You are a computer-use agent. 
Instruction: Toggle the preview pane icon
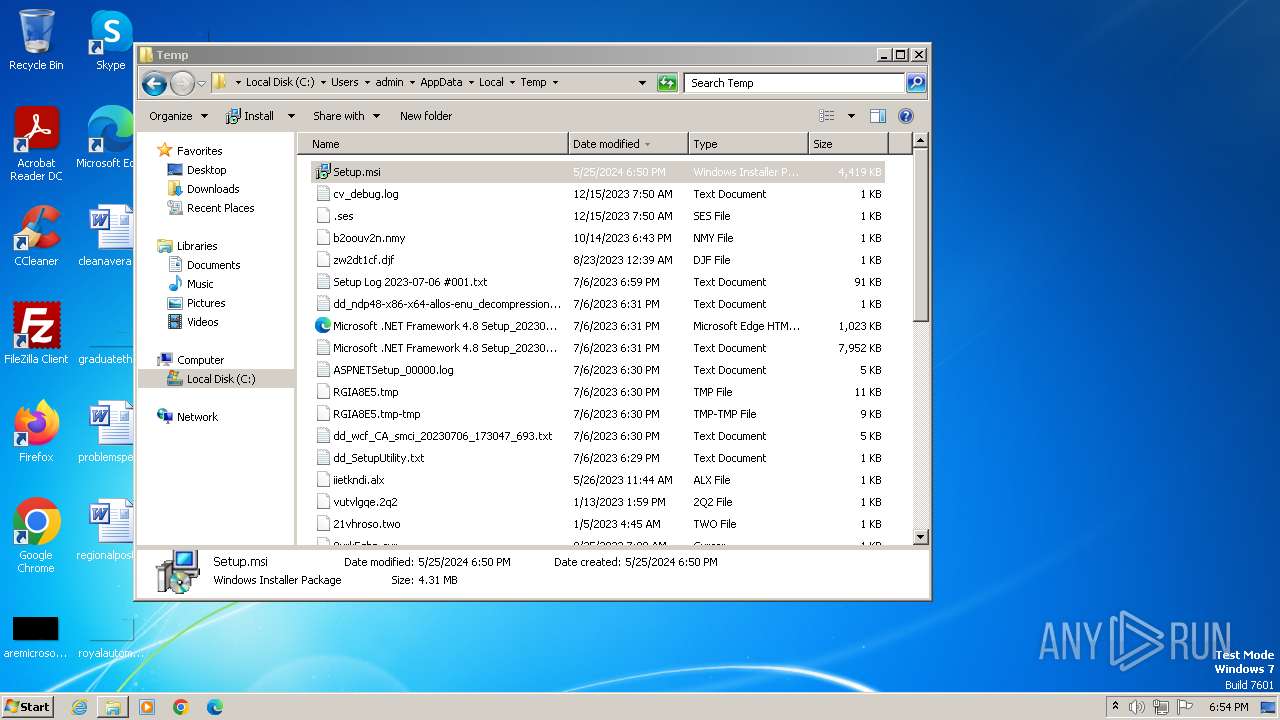(x=877, y=116)
